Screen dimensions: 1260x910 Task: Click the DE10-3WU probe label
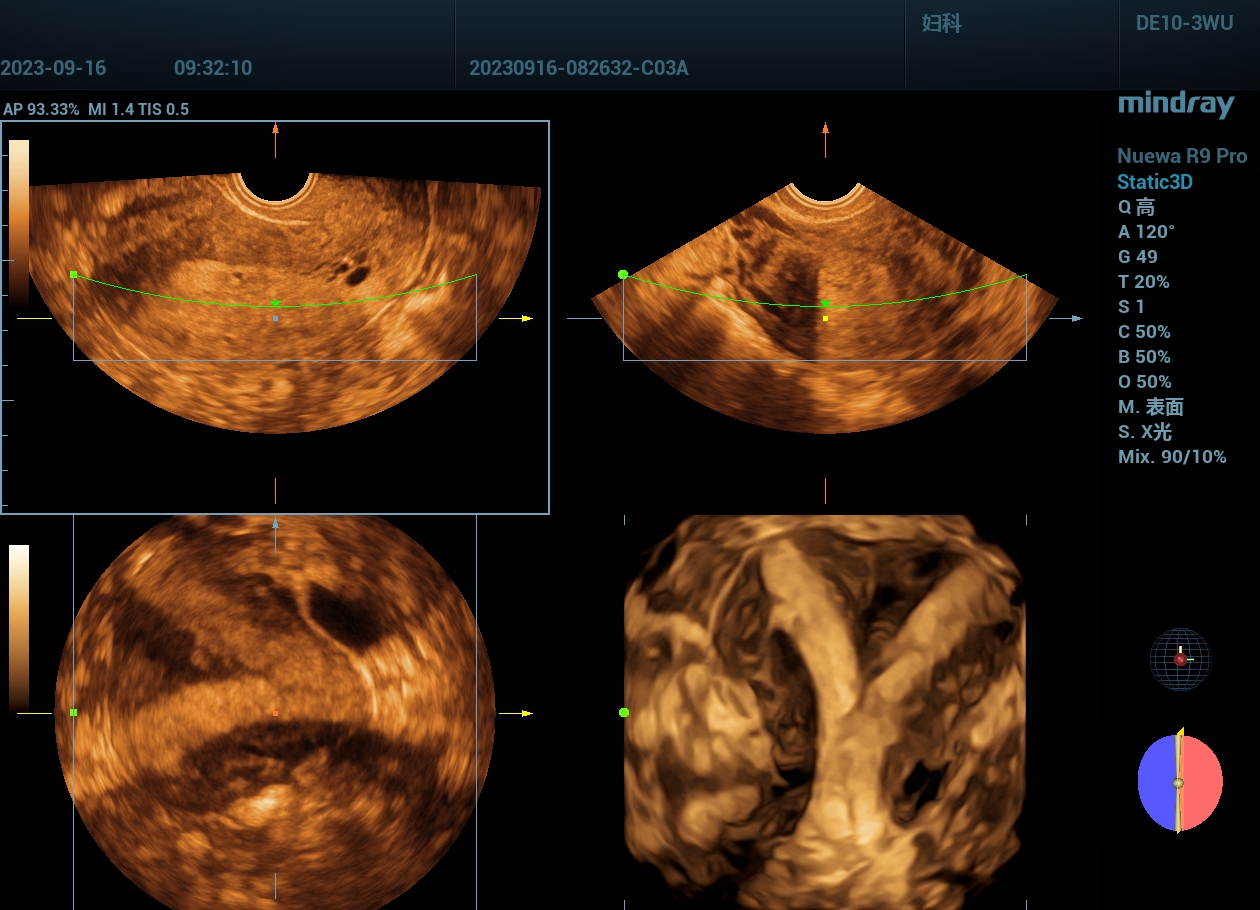pos(1184,24)
